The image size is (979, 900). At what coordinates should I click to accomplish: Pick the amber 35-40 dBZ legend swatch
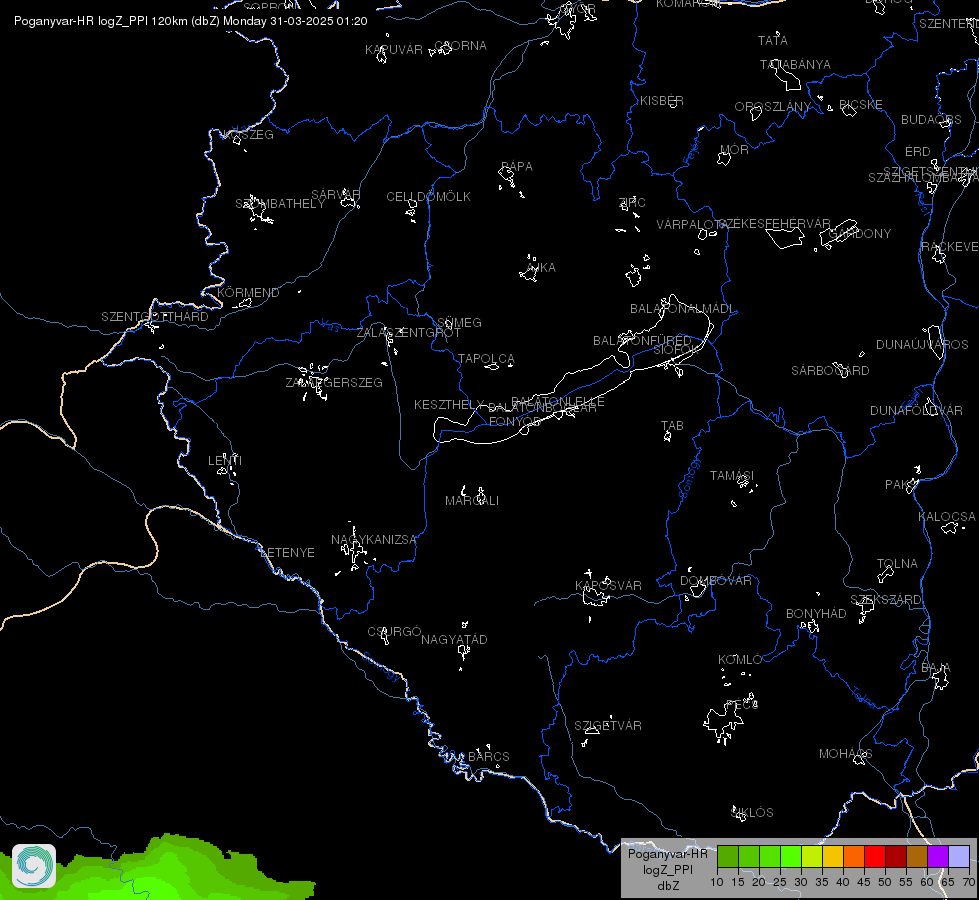point(833,857)
